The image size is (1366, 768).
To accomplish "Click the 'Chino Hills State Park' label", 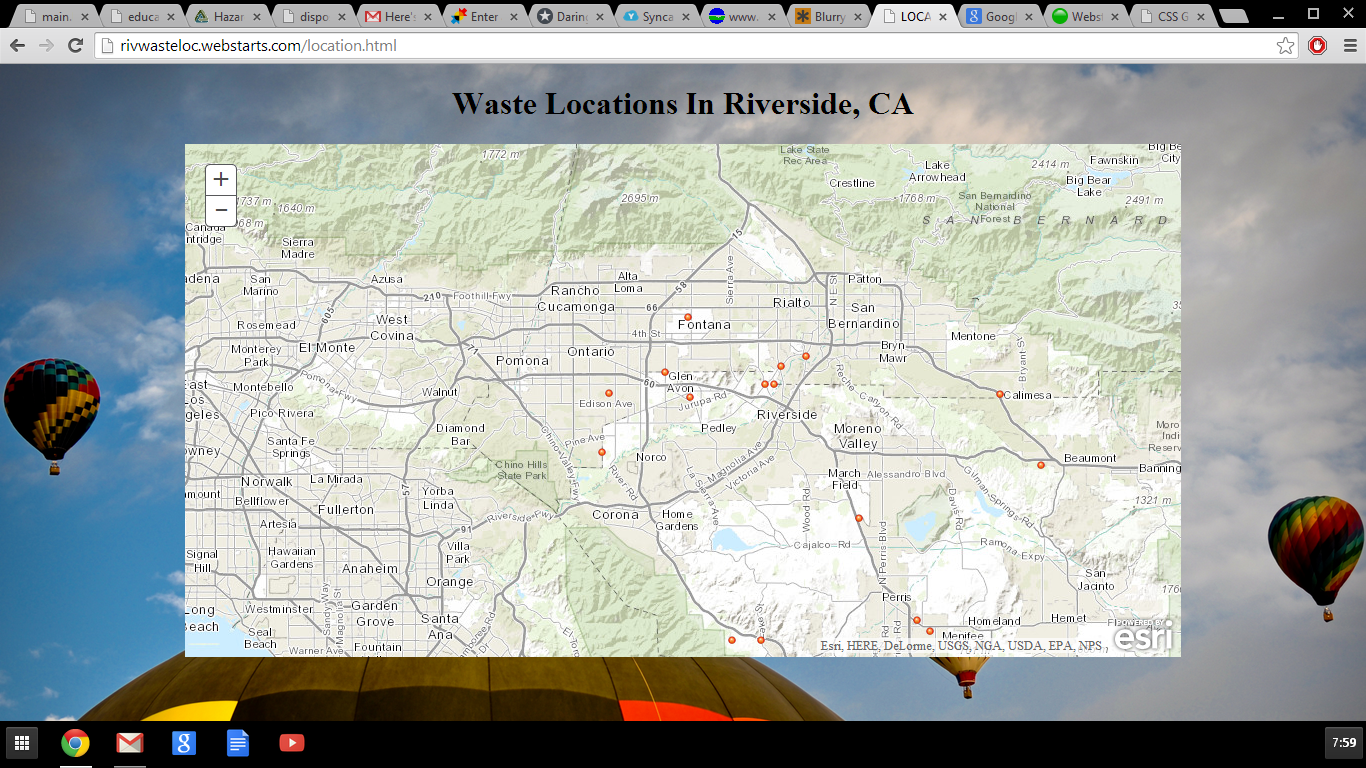I will (x=522, y=470).
